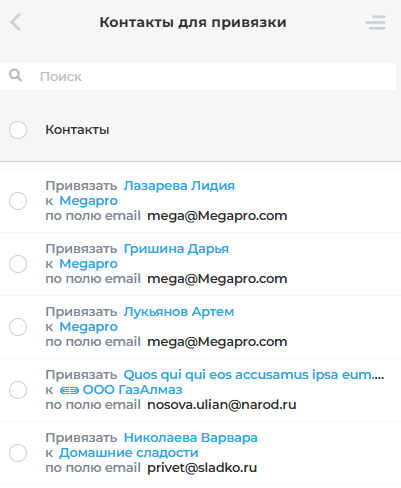The image size is (401, 488).
Task: Open the Megapro company link under Лазарева Лидия
Action: 88,201
